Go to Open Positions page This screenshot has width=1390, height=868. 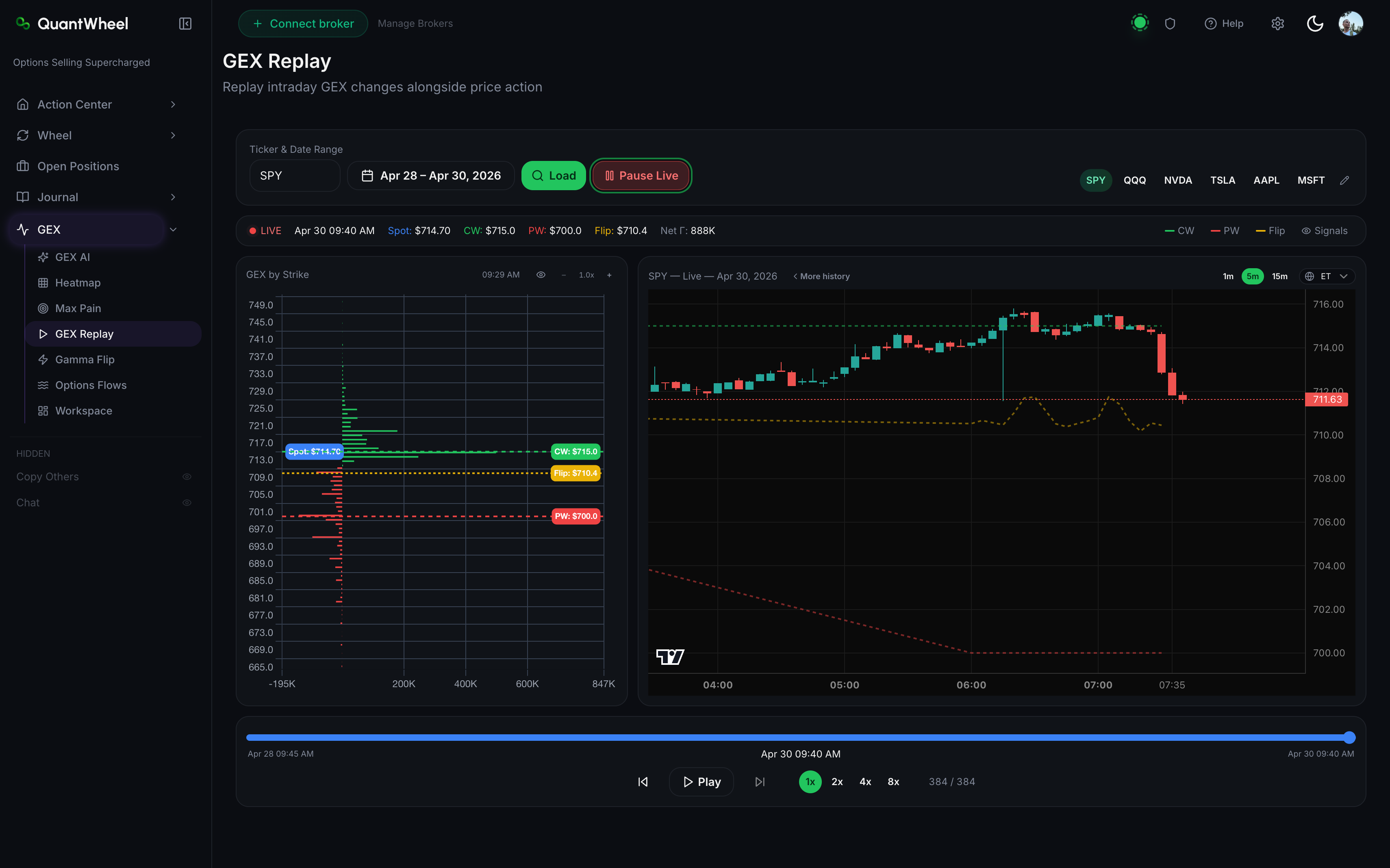click(x=78, y=166)
